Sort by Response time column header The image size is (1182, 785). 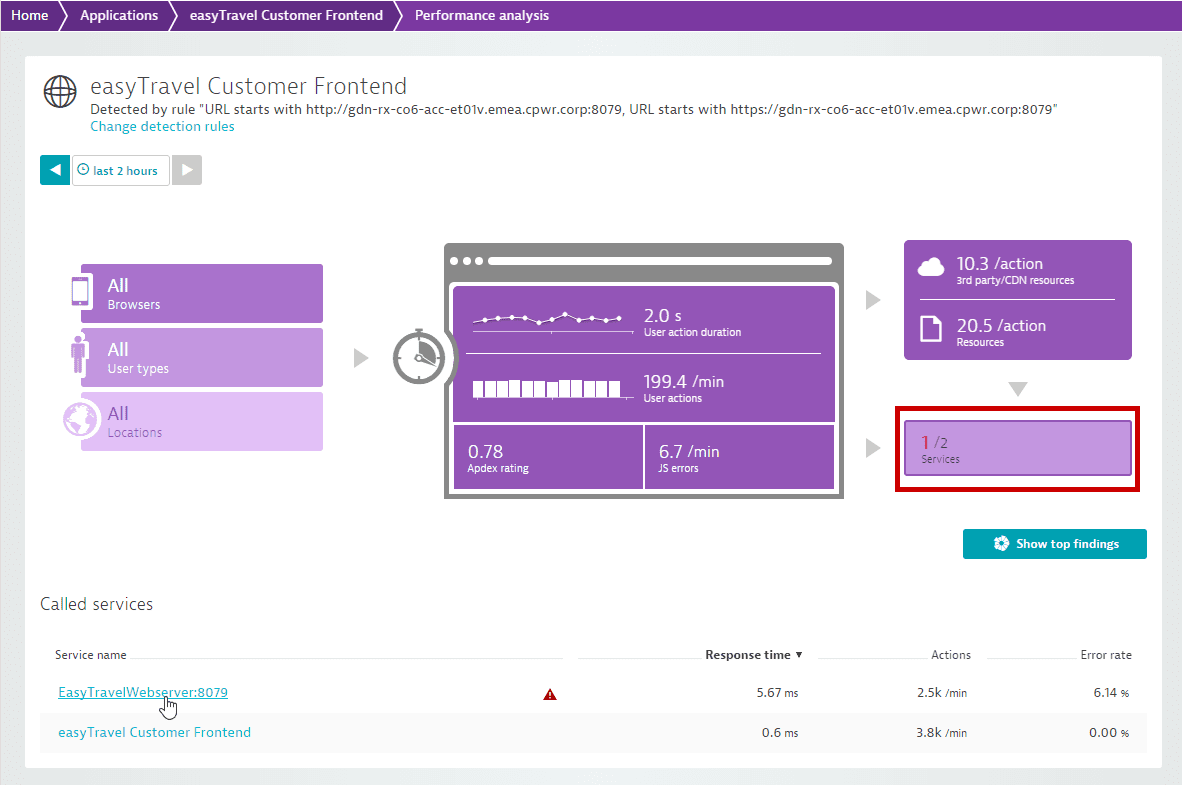tap(753, 655)
